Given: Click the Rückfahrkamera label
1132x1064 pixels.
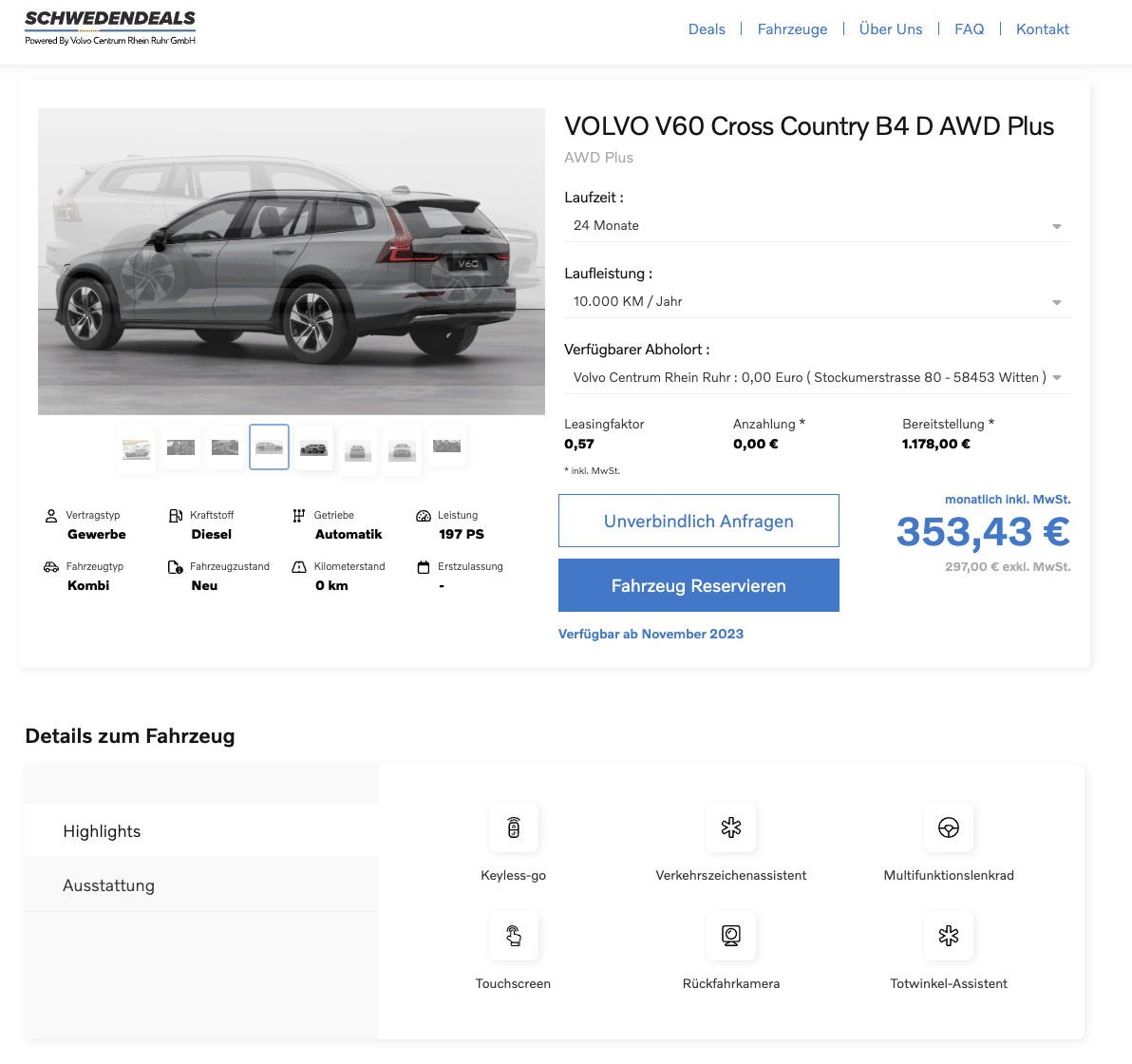Looking at the screenshot, I should (x=731, y=984).
